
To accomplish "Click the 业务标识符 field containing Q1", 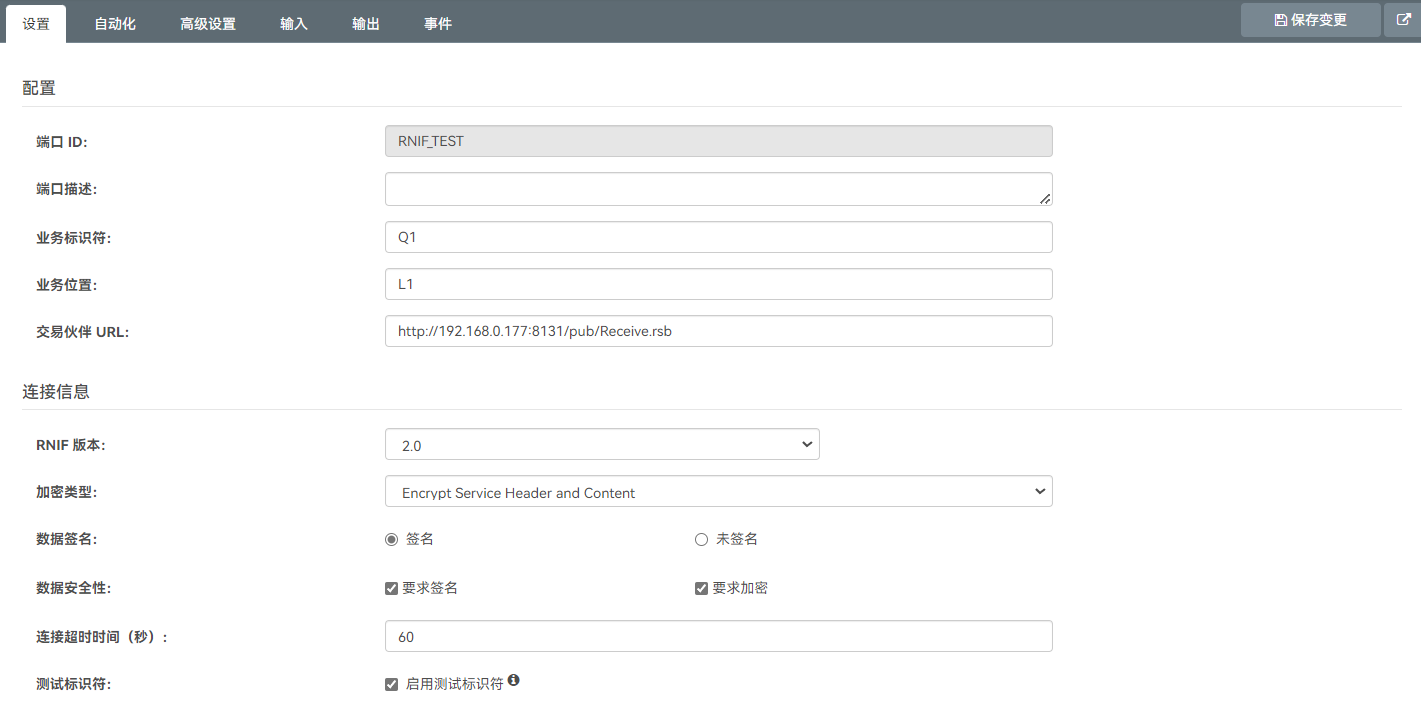I will [718, 237].
